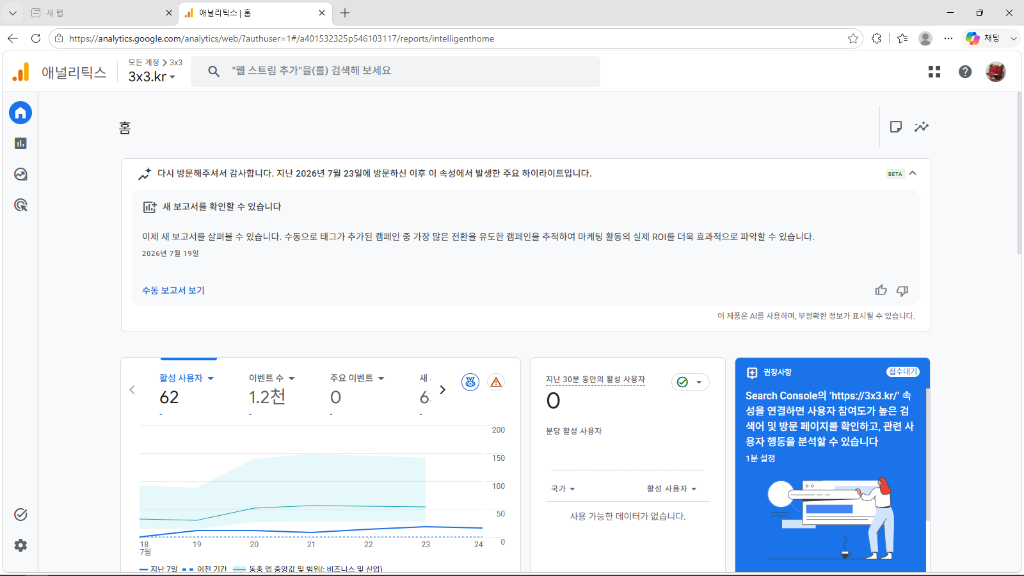Open the Admin gear icon
This screenshot has height=576, width=1024.
20,545
